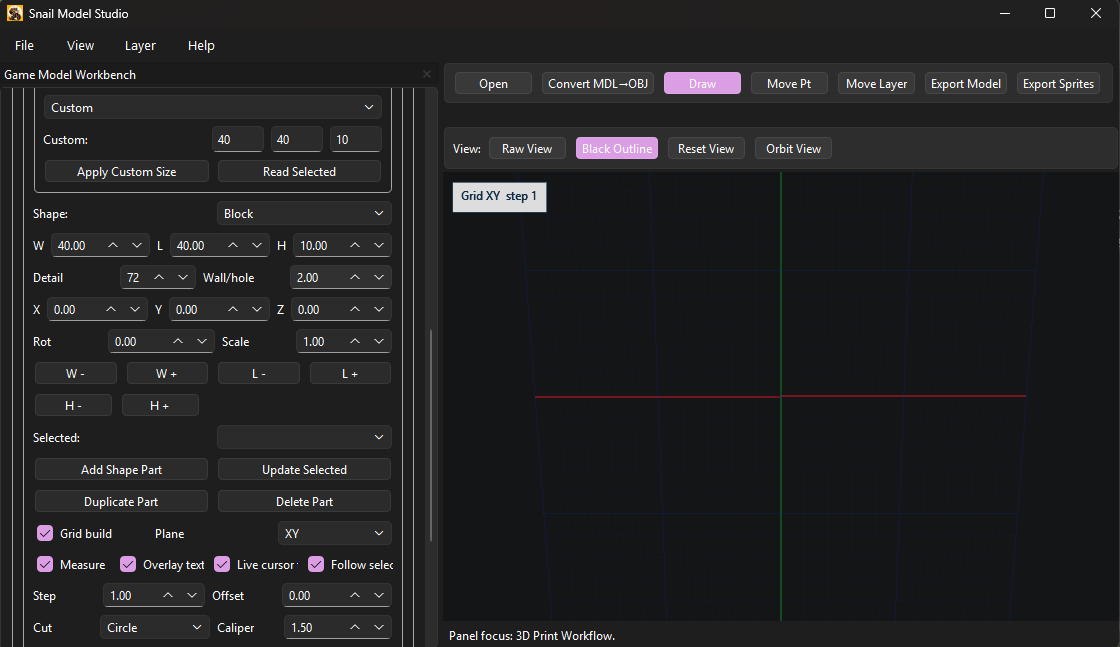The width and height of the screenshot is (1120, 647).
Task: Increase the Offset stepper value
Action: point(355,596)
